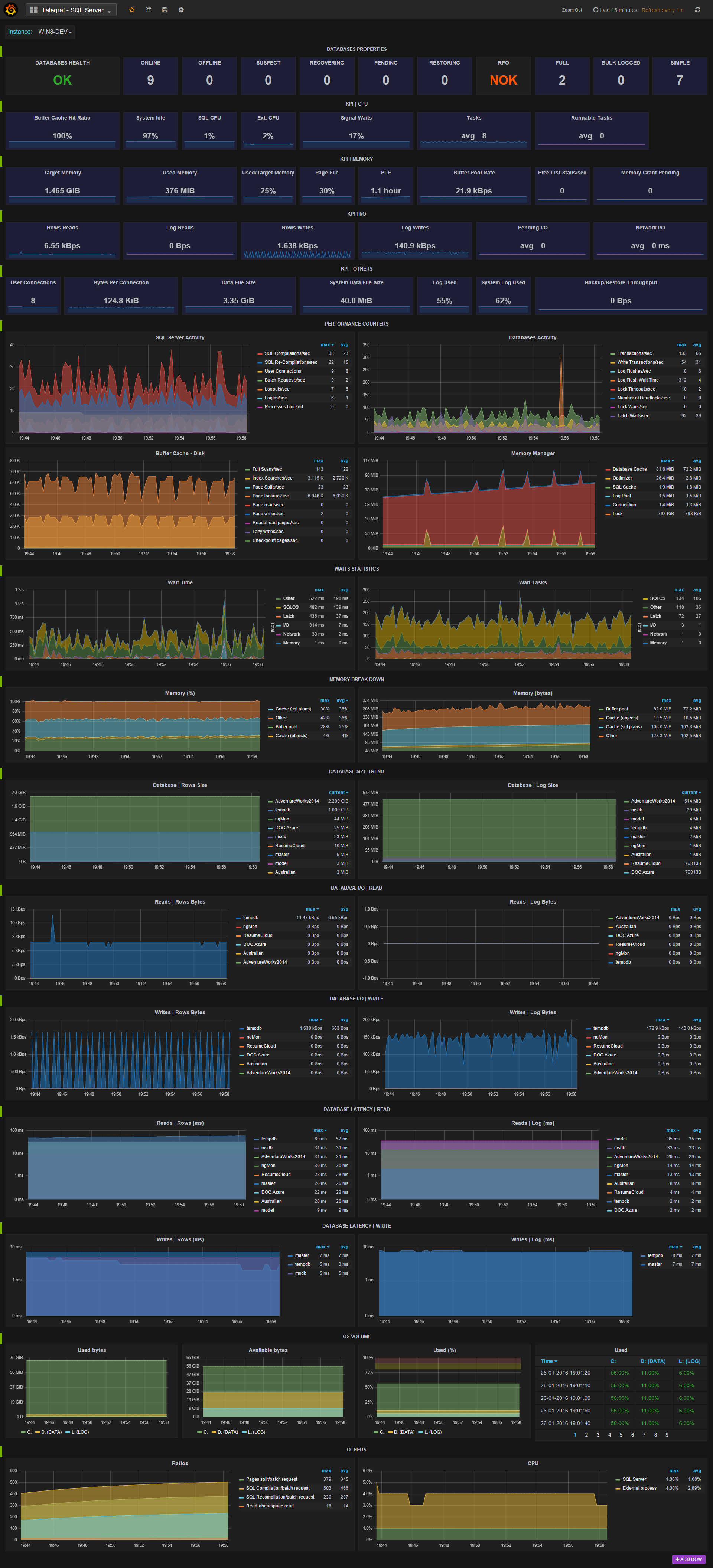This screenshot has height=1568, width=713.
Task: Toggle the AdventureWorks2014 series in Rows Size
Action: pos(296,801)
